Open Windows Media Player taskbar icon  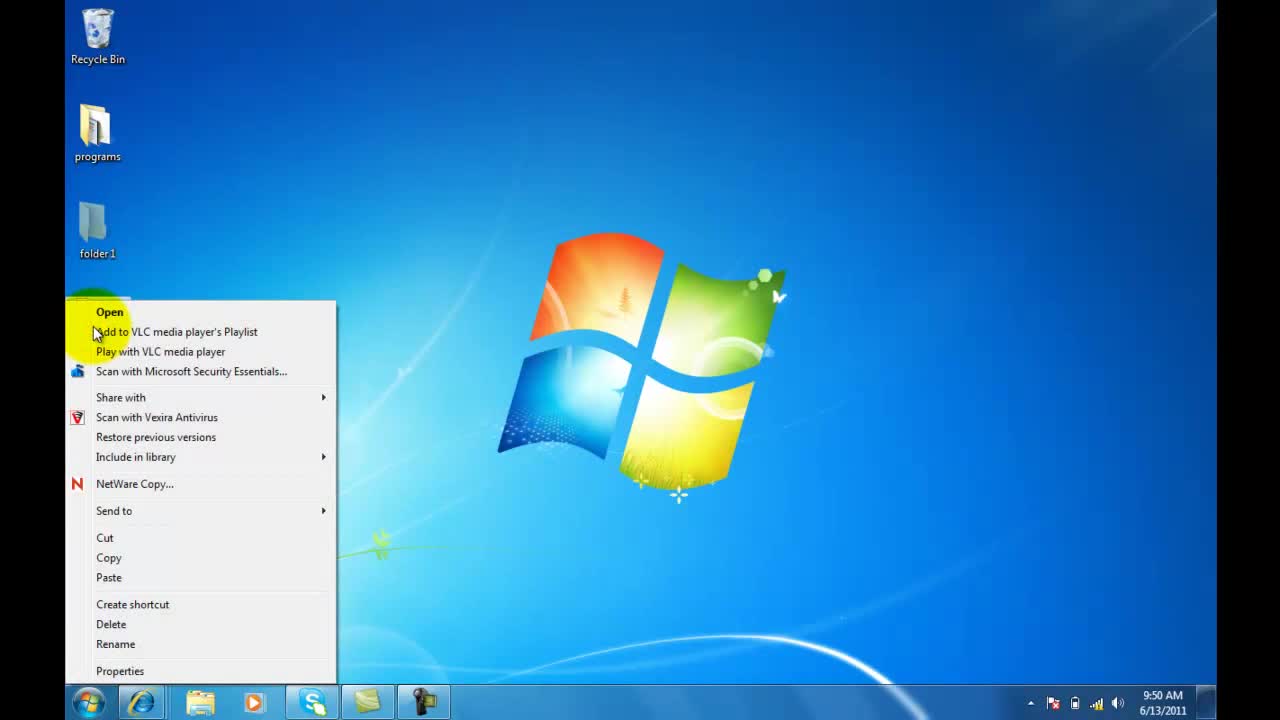pos(254,702)
